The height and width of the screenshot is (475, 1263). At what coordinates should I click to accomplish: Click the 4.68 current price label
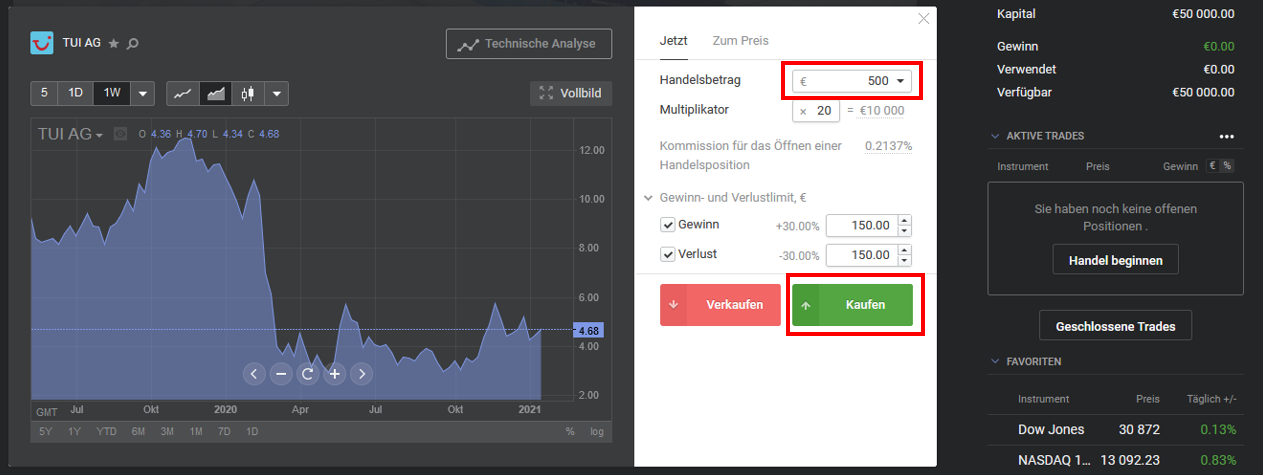(588, 330)
